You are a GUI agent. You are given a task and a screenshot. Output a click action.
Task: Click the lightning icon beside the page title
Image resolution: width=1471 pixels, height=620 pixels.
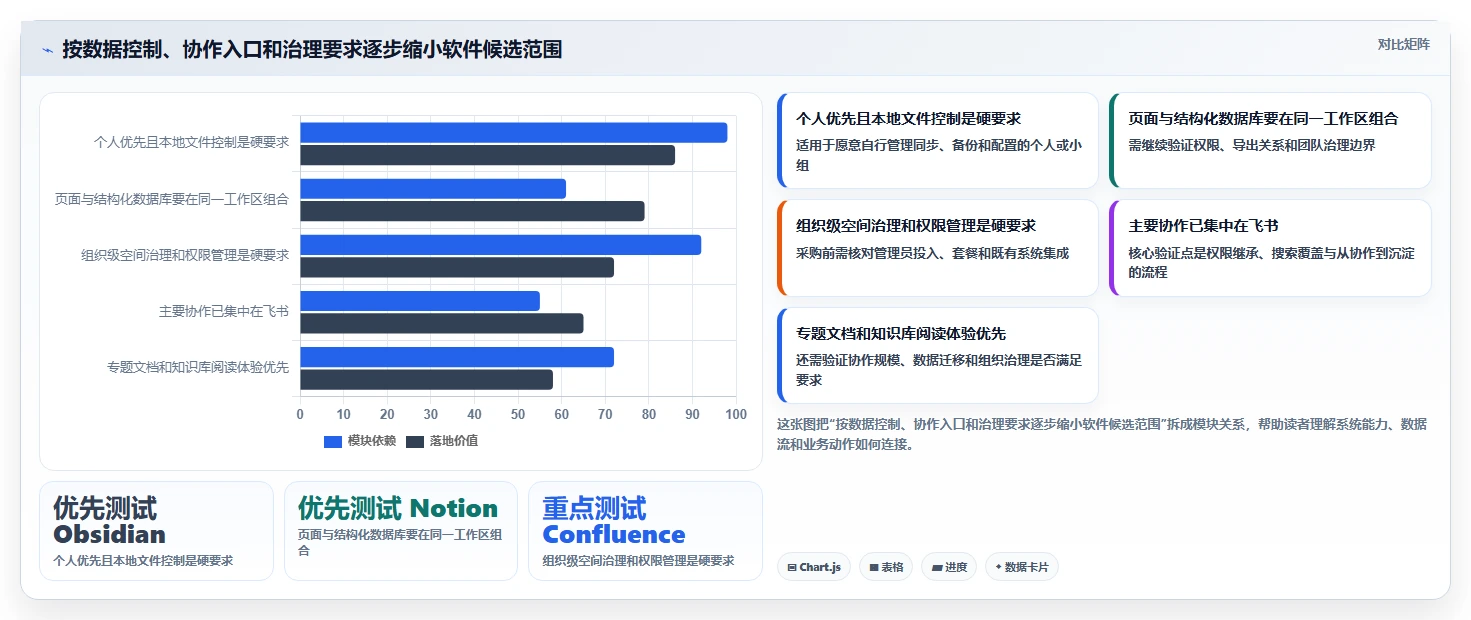point(47,50)
